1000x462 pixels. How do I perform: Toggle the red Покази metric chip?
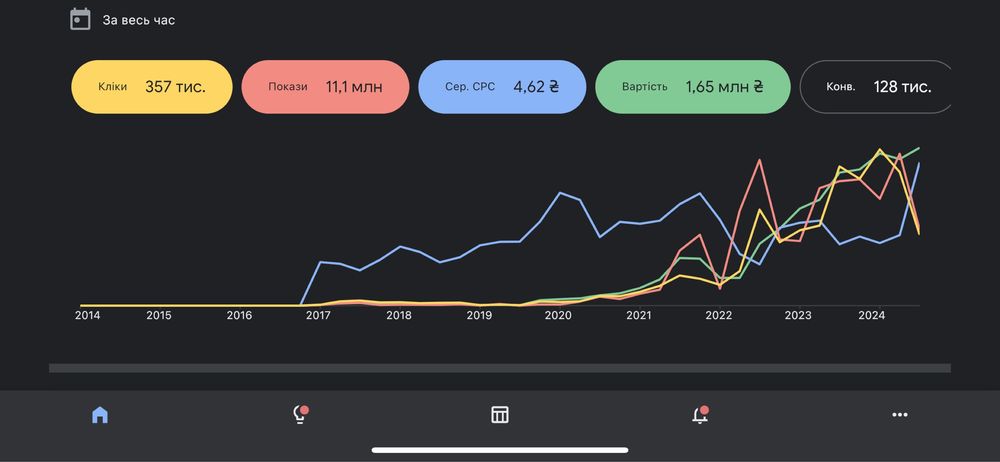pos(325,87)
